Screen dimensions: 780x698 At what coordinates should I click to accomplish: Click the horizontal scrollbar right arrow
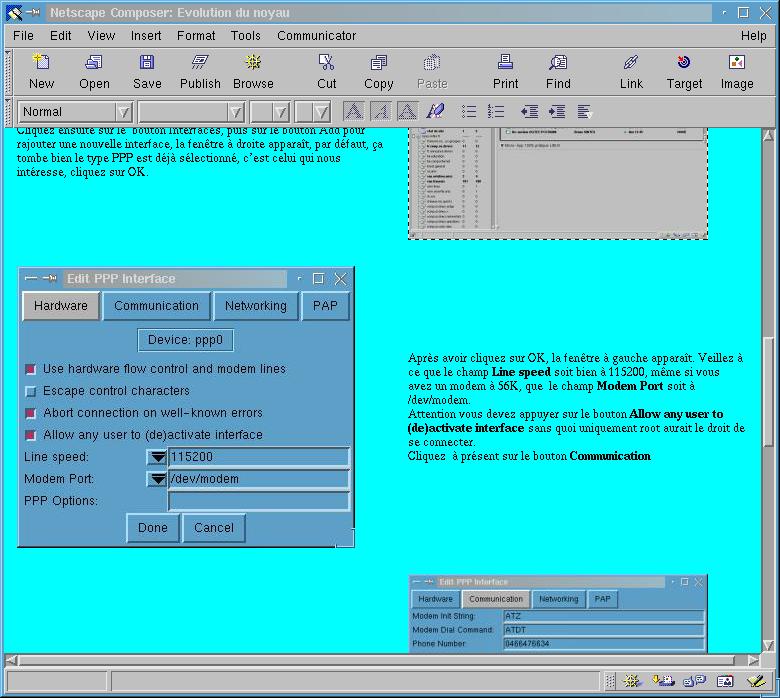(x=753, y=660)
